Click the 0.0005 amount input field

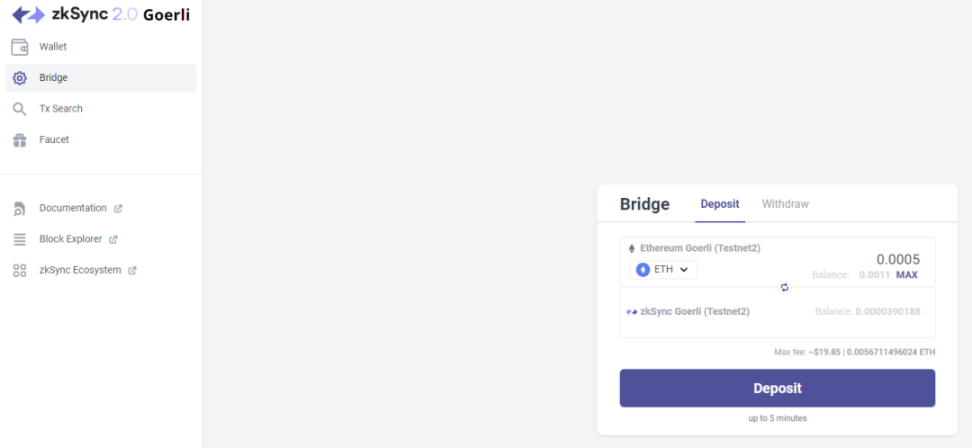point(880,259)
